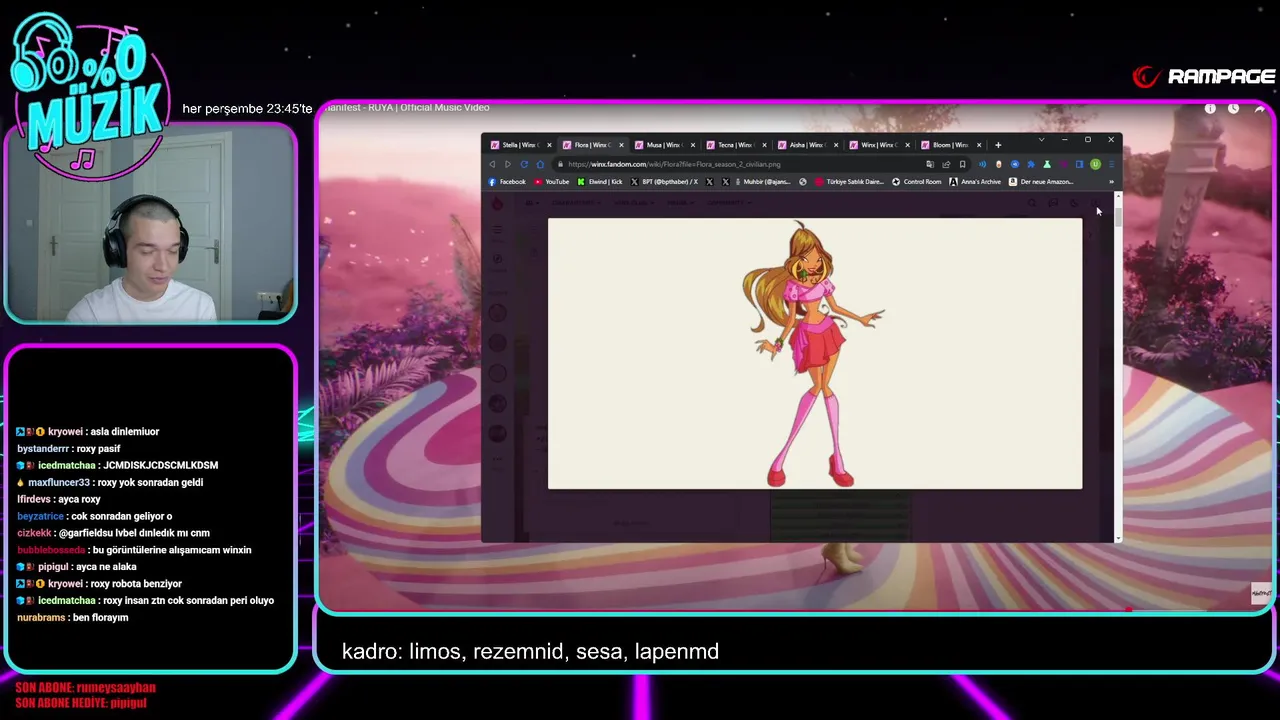Open the green U profile avatar
The image size is (1280, 720).
(x=1095, y=164)
